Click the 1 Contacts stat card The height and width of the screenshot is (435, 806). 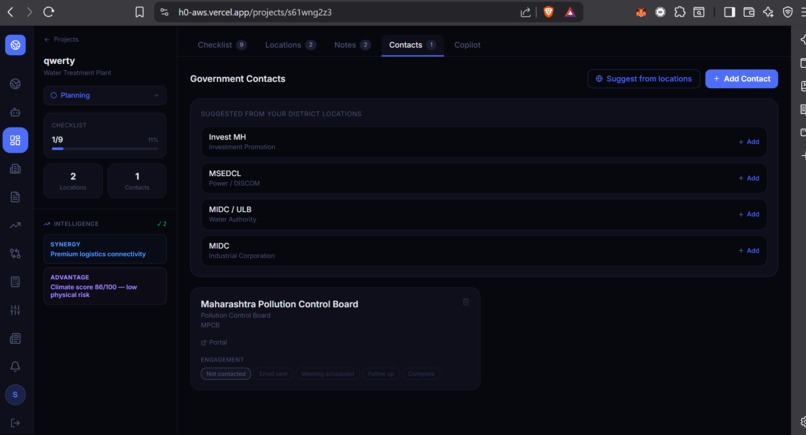[137, 180]
